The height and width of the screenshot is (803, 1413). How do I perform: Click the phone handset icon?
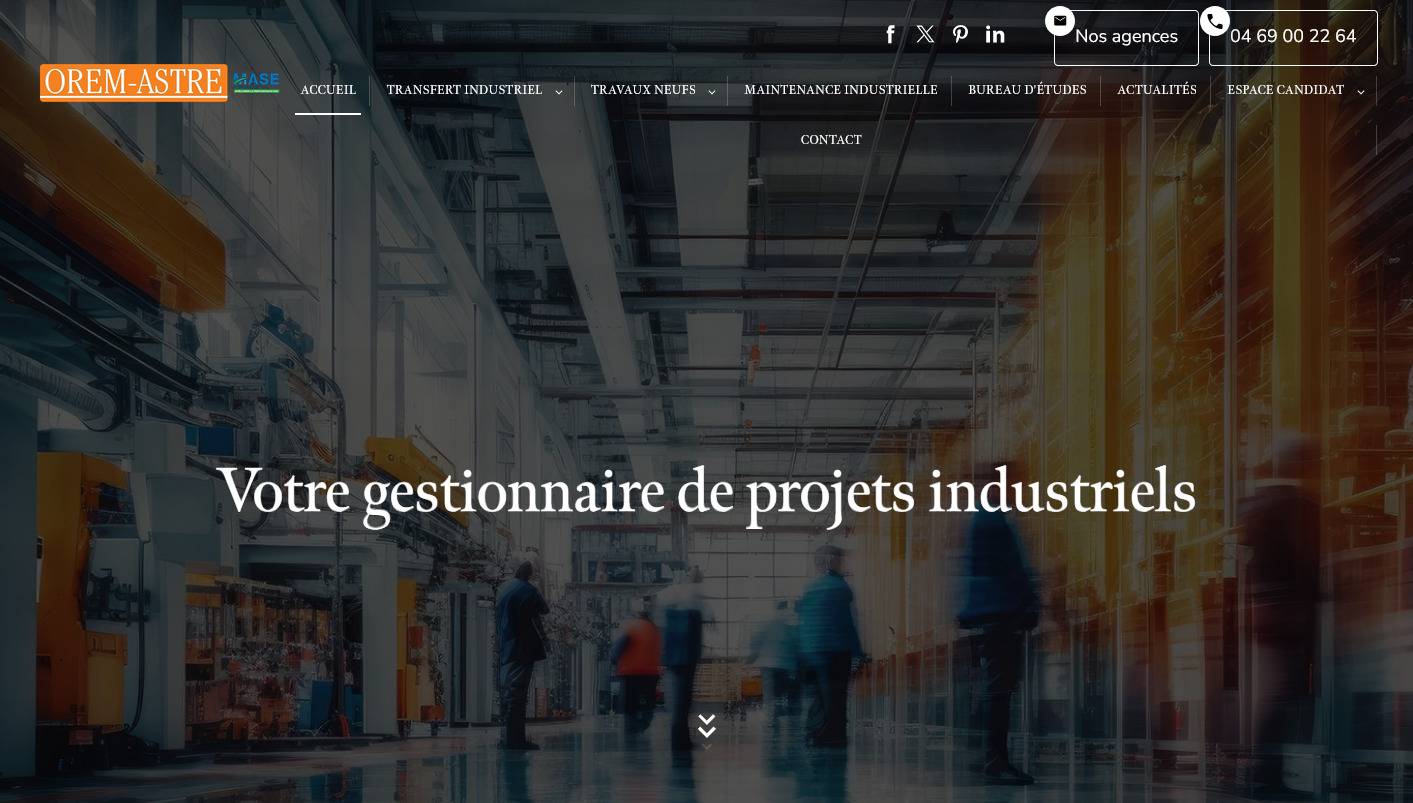1215,21
